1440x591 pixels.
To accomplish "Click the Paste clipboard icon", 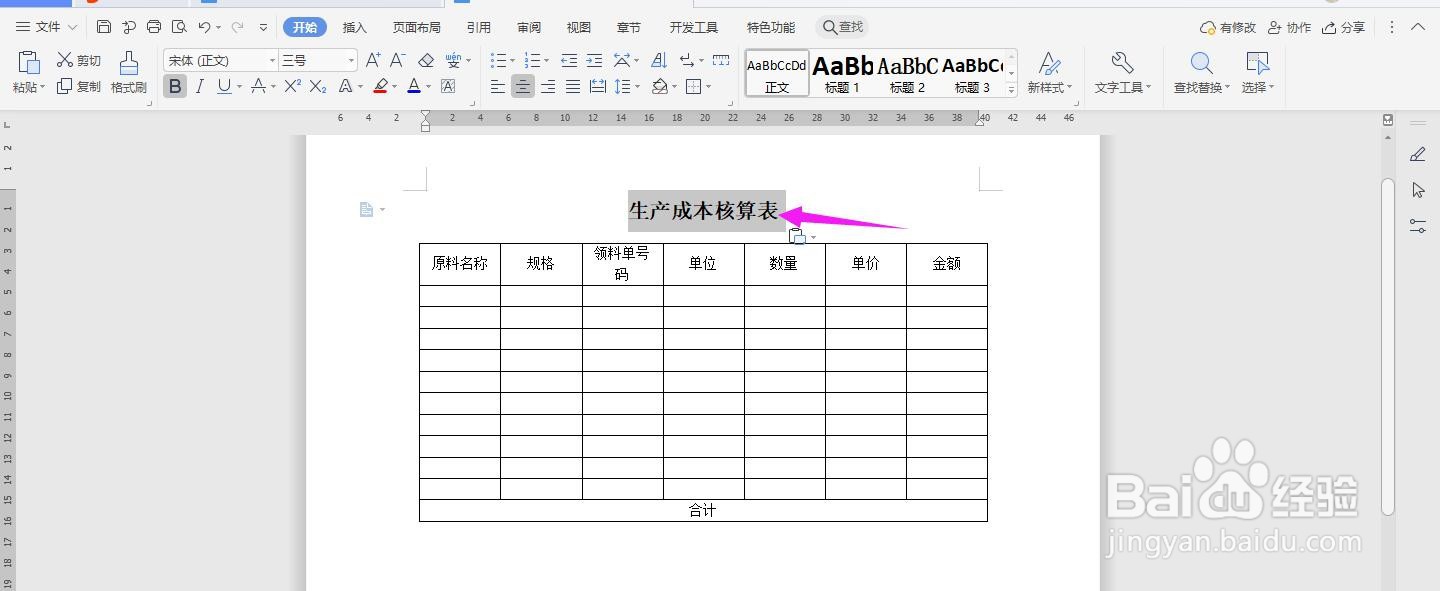I will click(28, 64).
